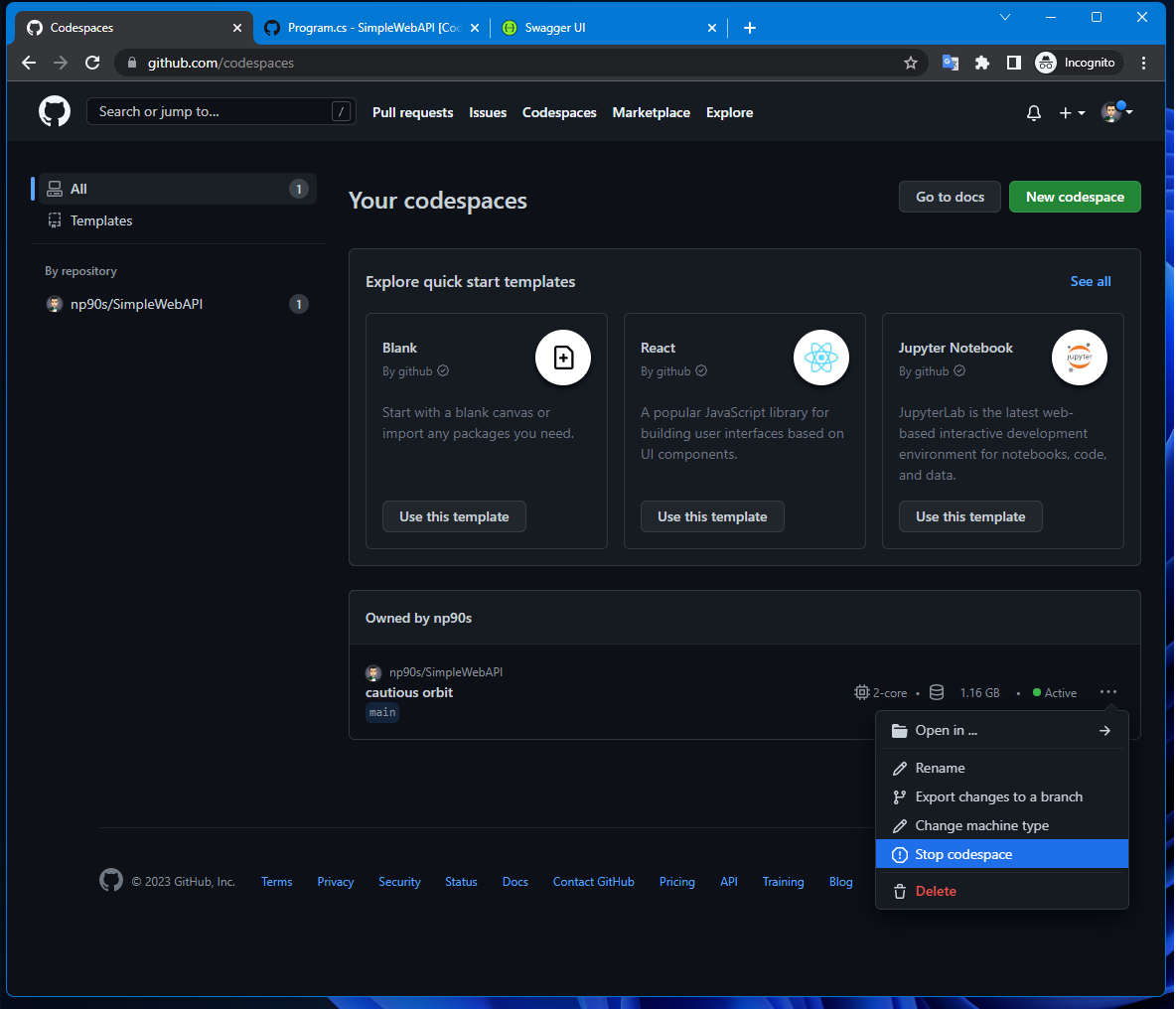
Task: Open Issues in the header
Action: [x=488, y=112]
